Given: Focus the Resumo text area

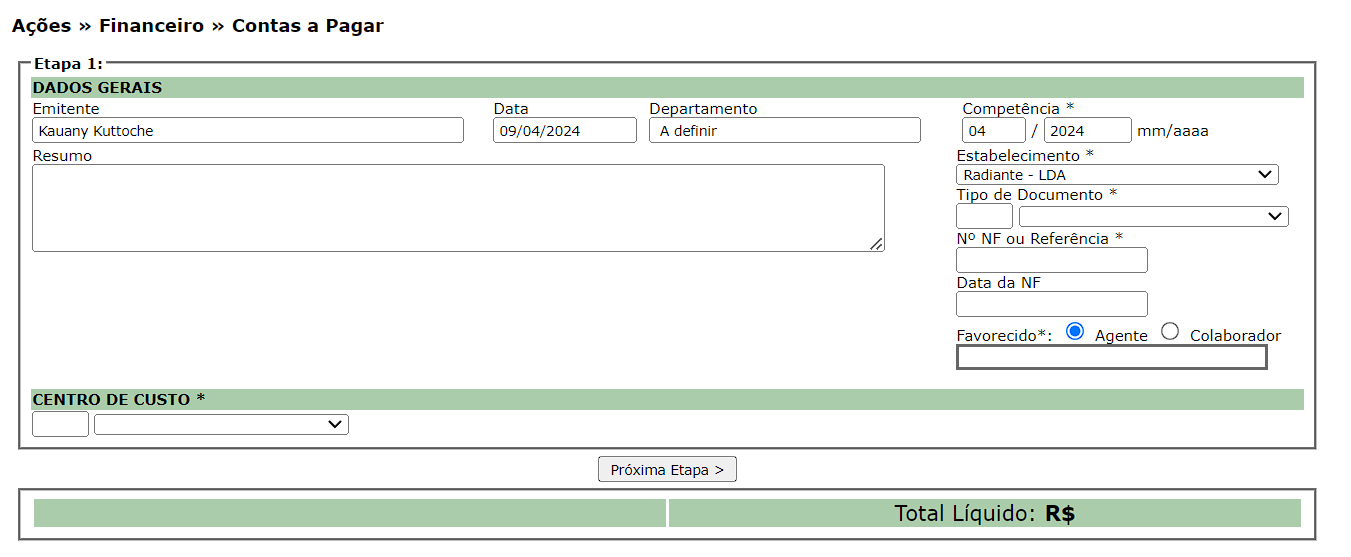Looking at the screenshot, I should tap(457, 207).
